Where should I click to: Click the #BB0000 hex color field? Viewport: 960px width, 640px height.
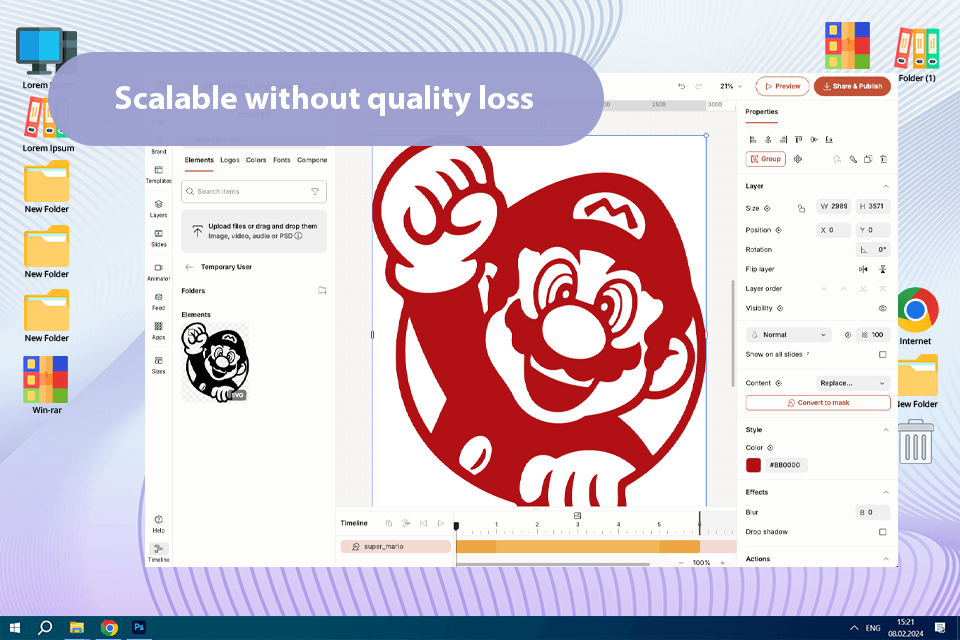786,465
